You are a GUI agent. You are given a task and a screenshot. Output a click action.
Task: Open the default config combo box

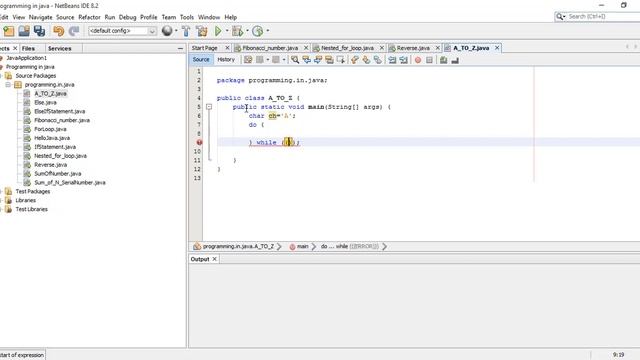point(122,31)
